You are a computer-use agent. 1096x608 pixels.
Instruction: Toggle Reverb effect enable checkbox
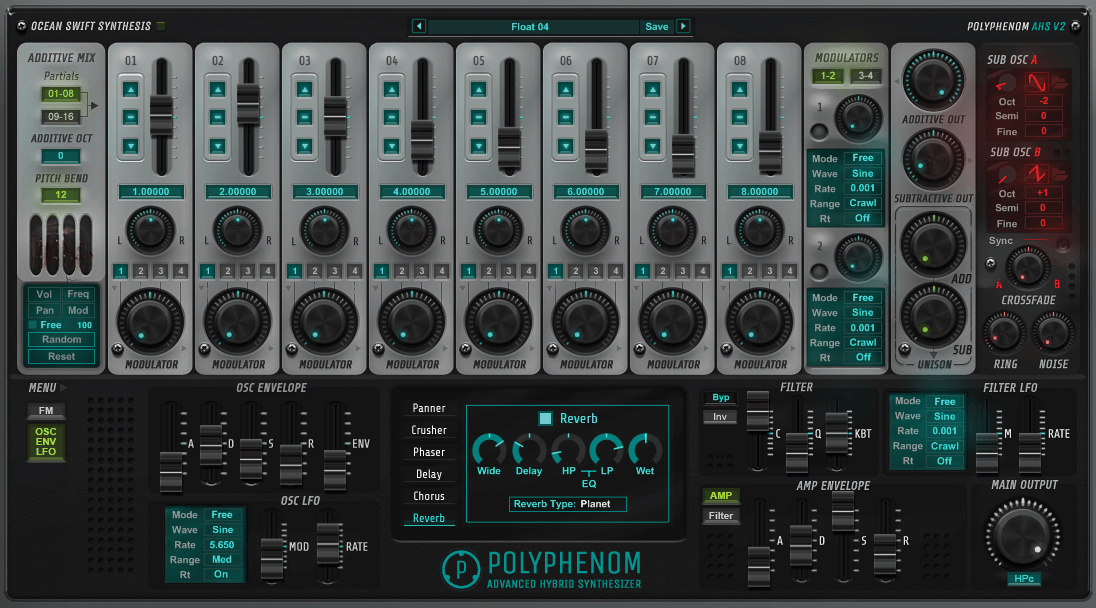coord(545,419)
